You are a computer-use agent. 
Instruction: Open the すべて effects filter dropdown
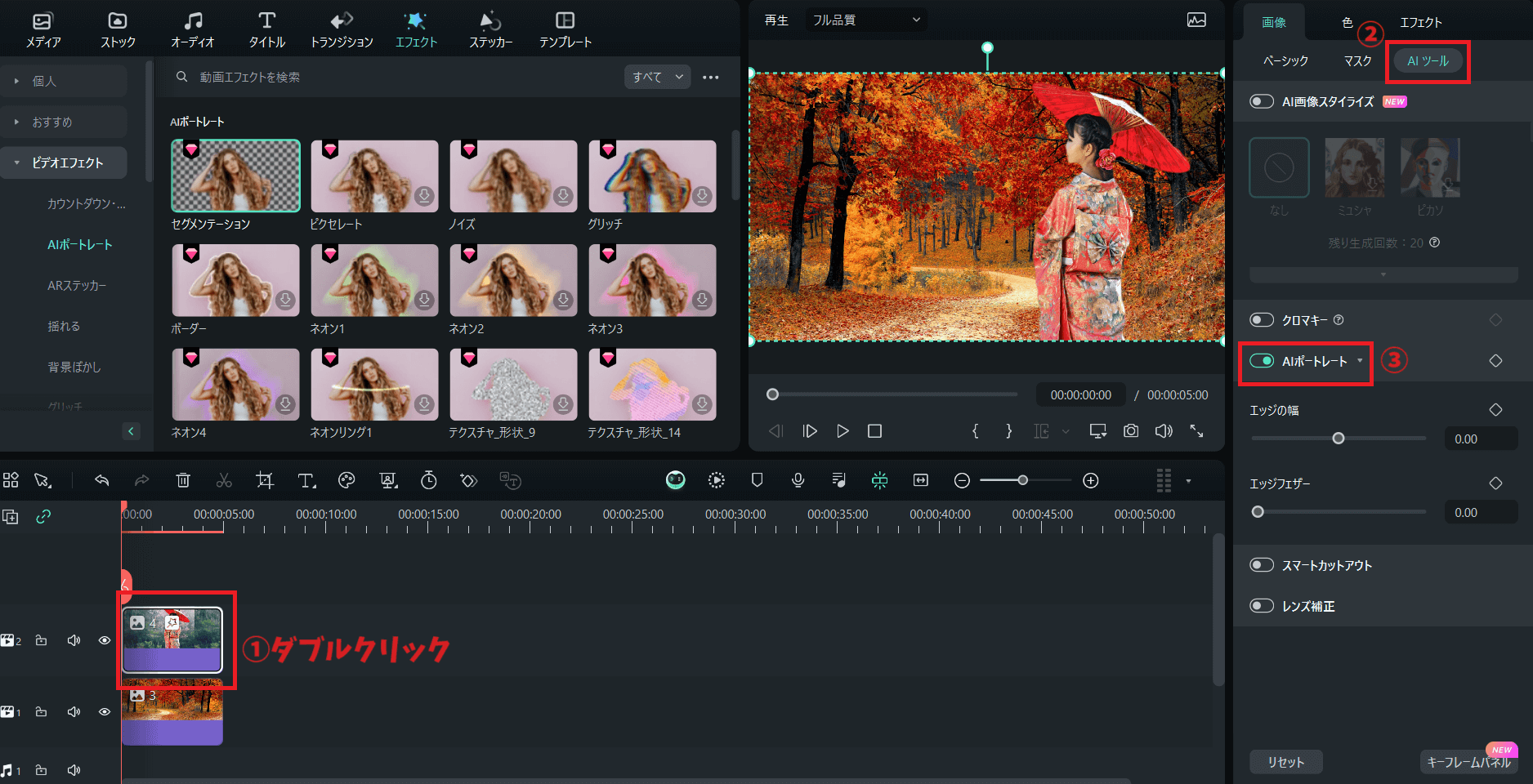(x=656, y=76)
